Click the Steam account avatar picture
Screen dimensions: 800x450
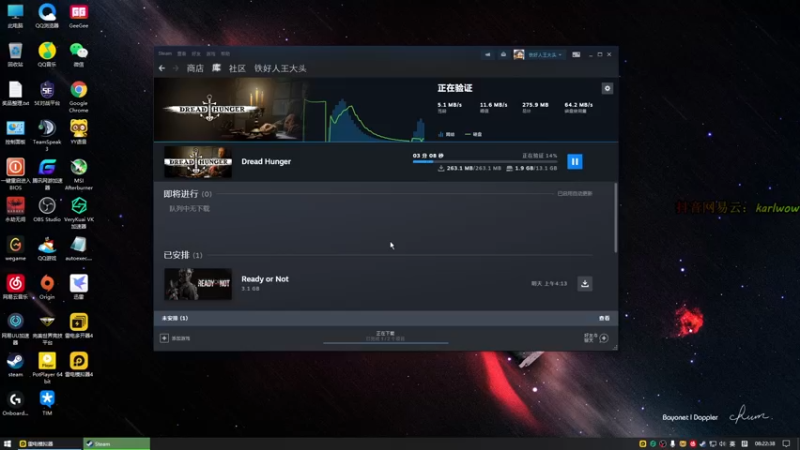point(519,55)
